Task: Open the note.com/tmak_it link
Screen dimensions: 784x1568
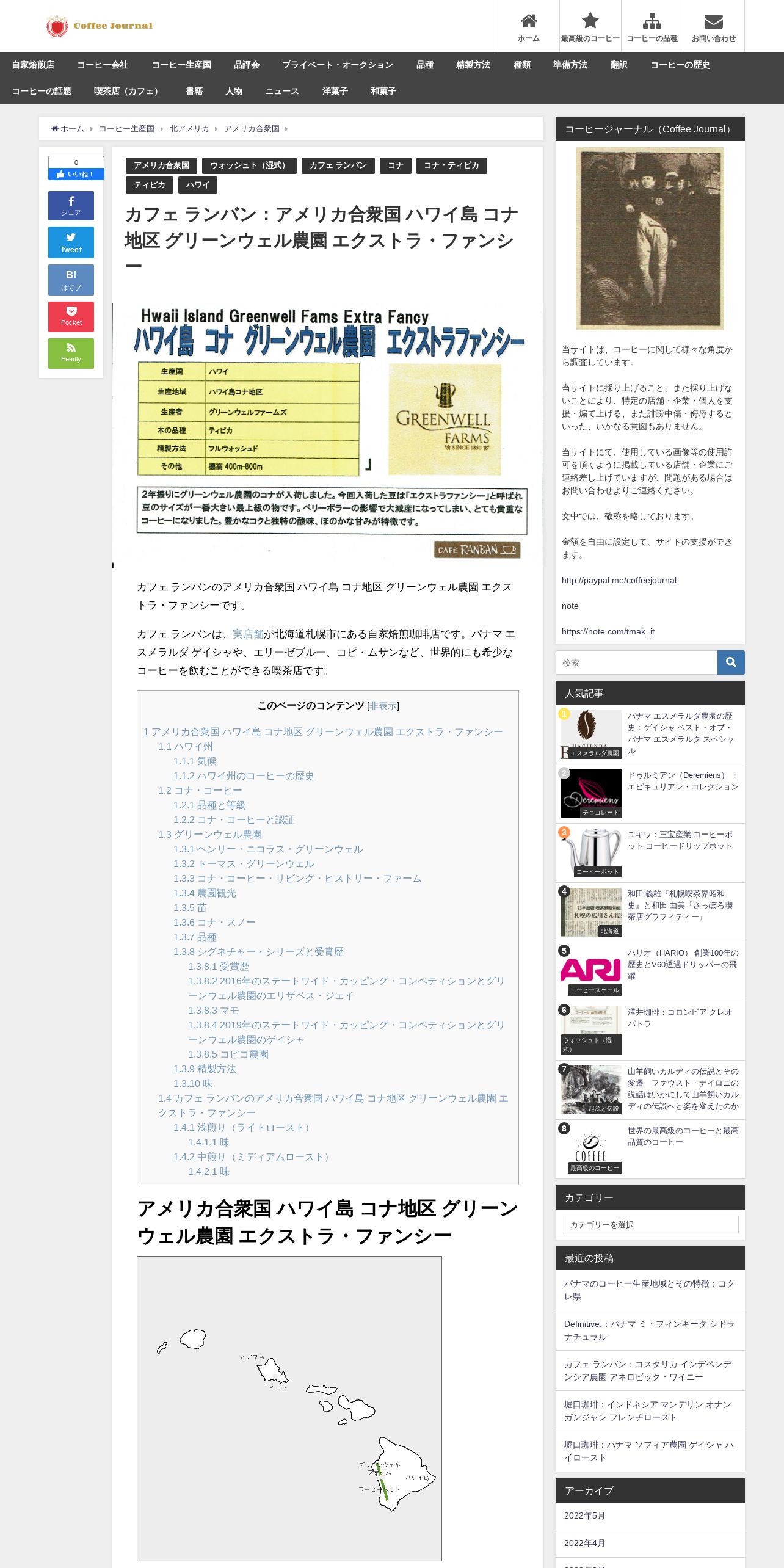Action: pos(608,632)
